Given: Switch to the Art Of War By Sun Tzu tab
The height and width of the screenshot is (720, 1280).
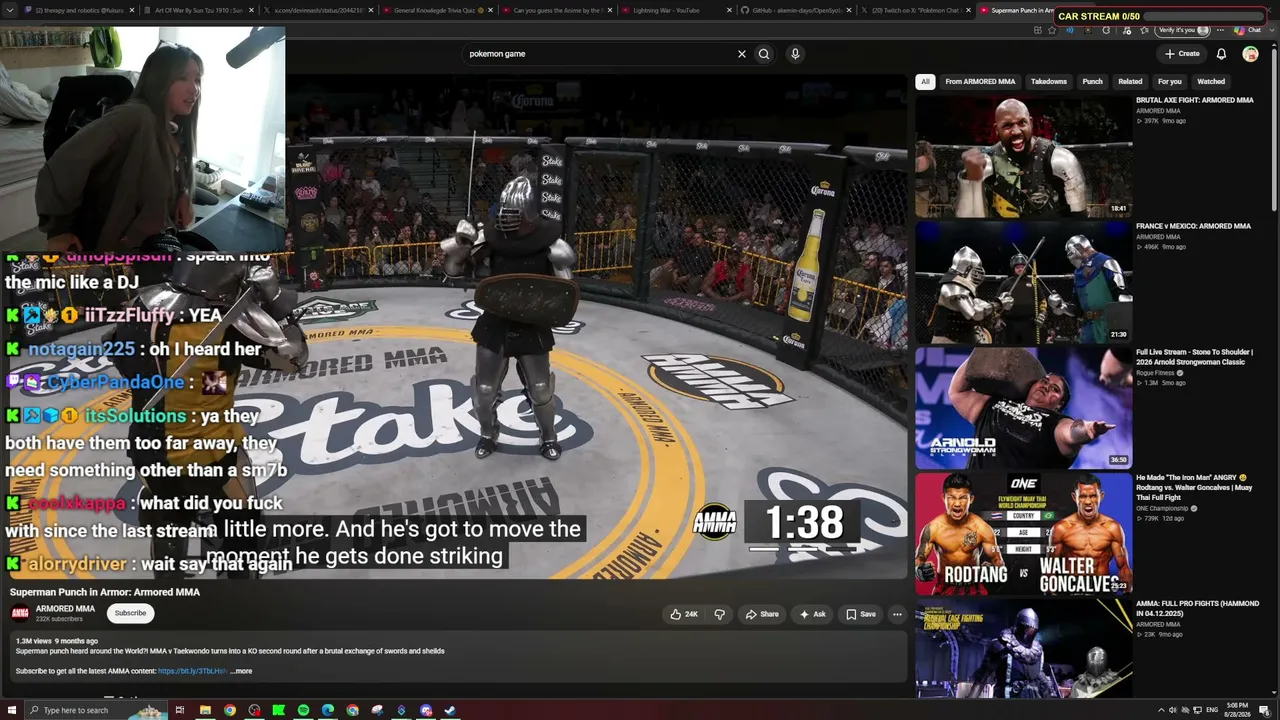Looking at the screenshot, I should coord(198,10).
